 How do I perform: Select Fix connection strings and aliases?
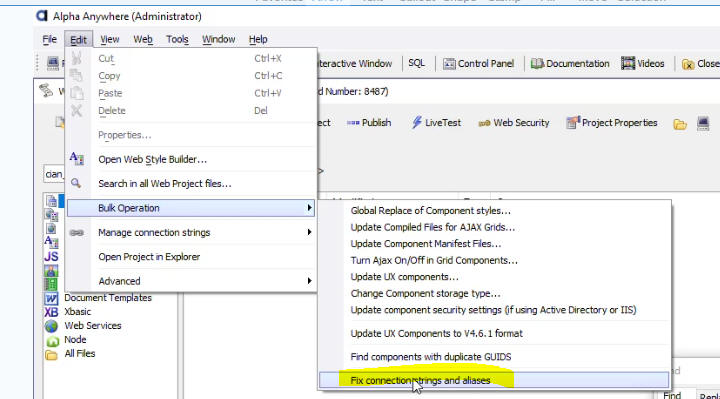click(x=494, y=380)
